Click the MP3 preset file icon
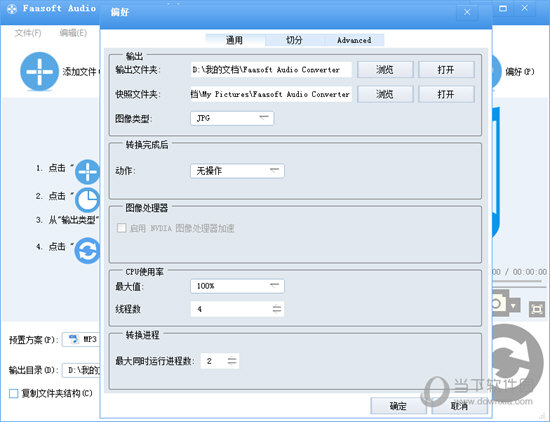550x422 pixels. click(x=74, y=339)
